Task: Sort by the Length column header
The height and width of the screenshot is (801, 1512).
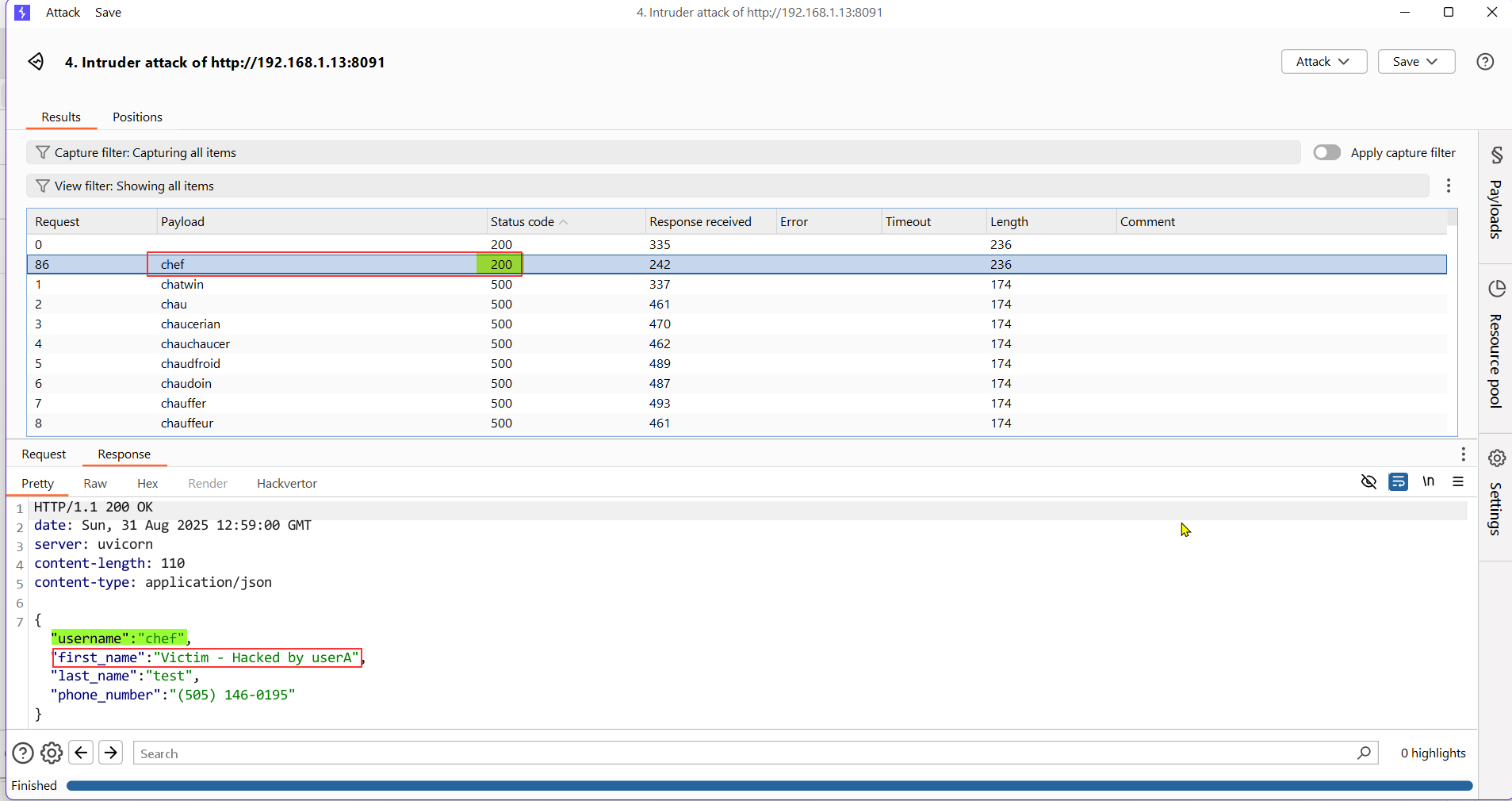Action: point(1051,222)
